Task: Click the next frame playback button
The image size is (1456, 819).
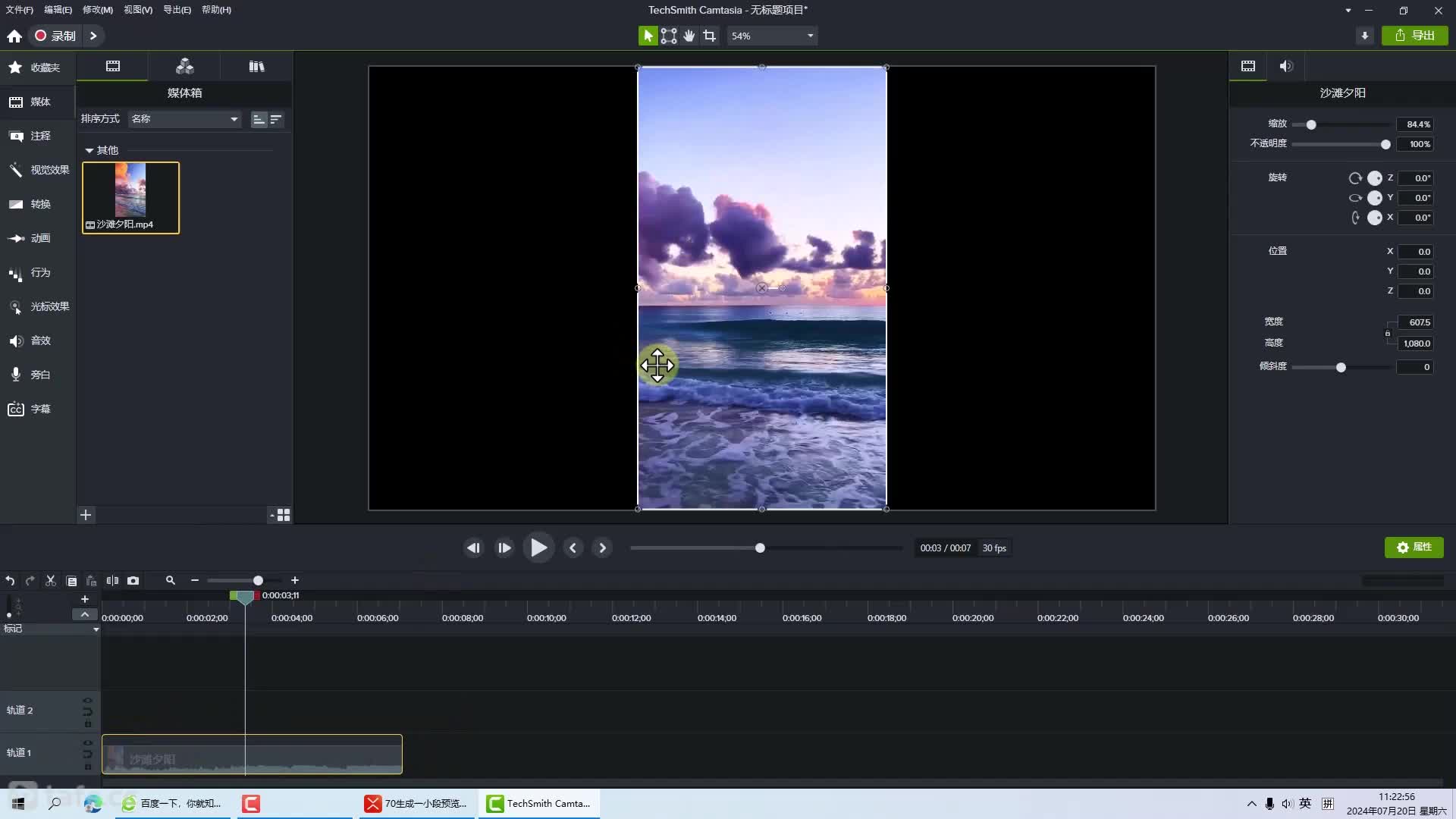Action: (x=504, y=548)
